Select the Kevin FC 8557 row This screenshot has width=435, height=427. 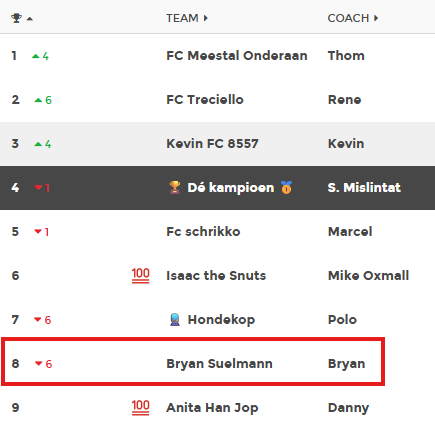[x=217, y=144]
